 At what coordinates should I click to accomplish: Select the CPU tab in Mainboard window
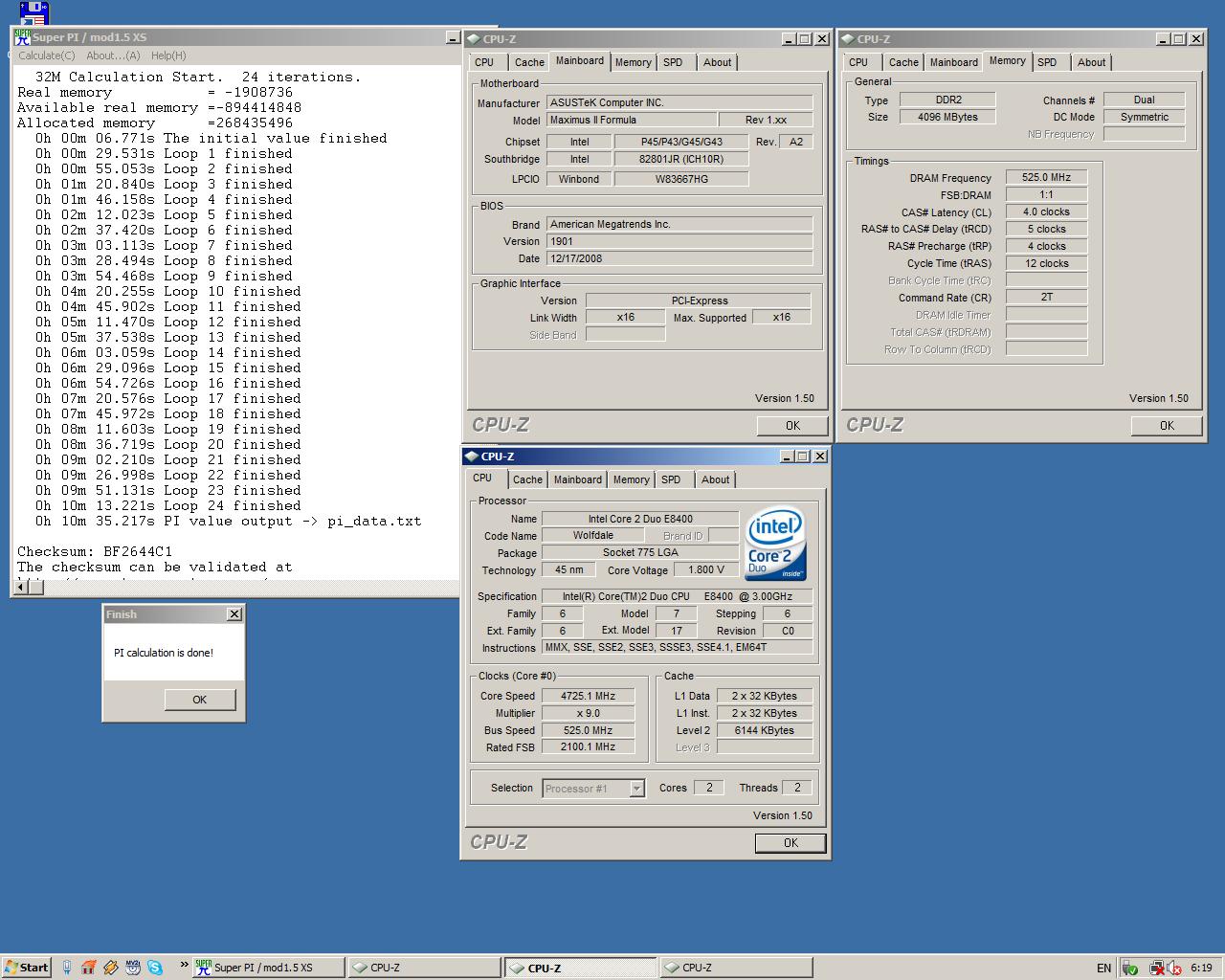coord(484,62)
